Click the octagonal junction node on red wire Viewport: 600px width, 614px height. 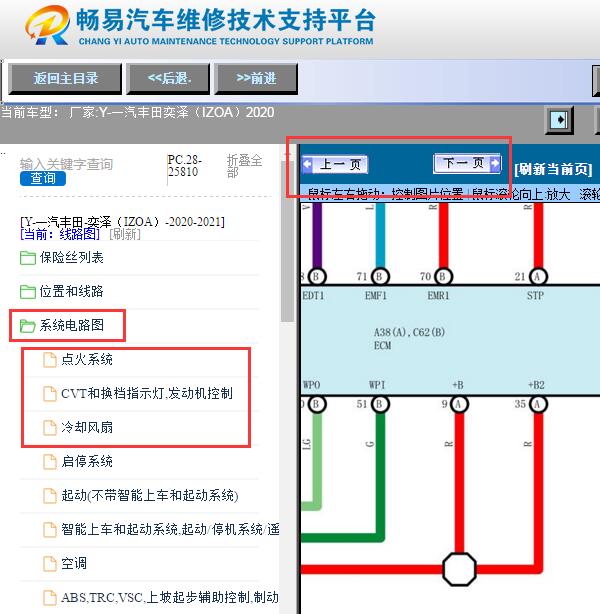[x=459, y=569]
